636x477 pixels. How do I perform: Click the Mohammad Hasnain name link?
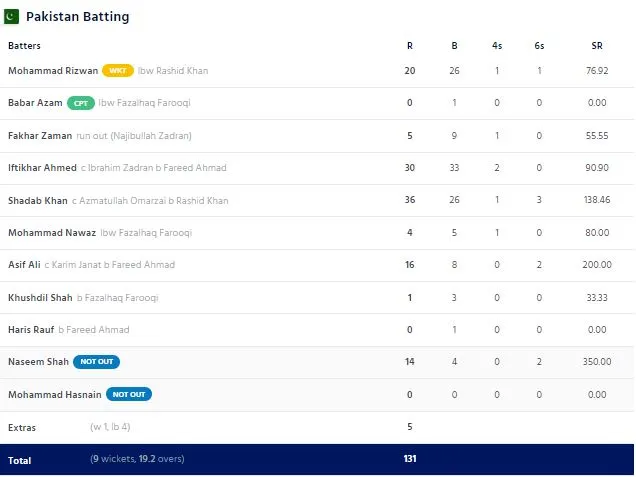coord(54,394)
